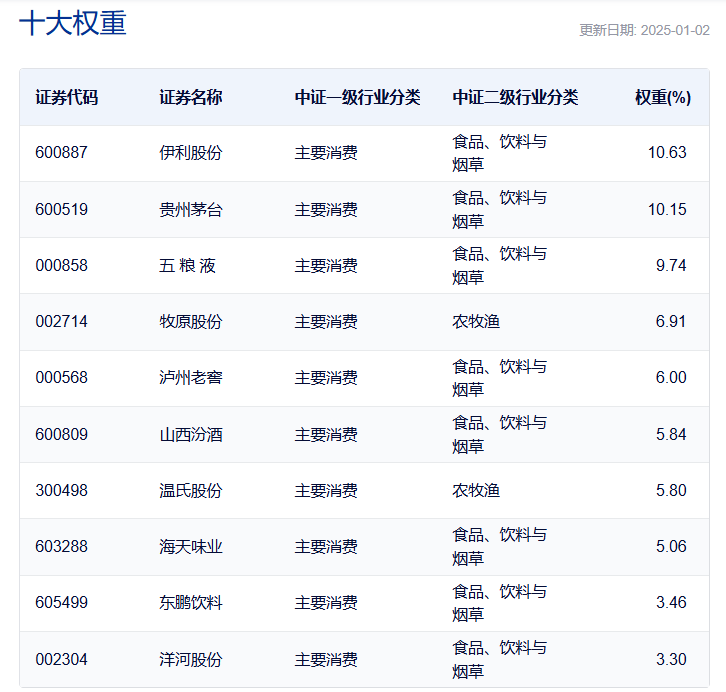Select security name 牧原股份
Screen dimensions: 726x692
click(x=191, y=321)
